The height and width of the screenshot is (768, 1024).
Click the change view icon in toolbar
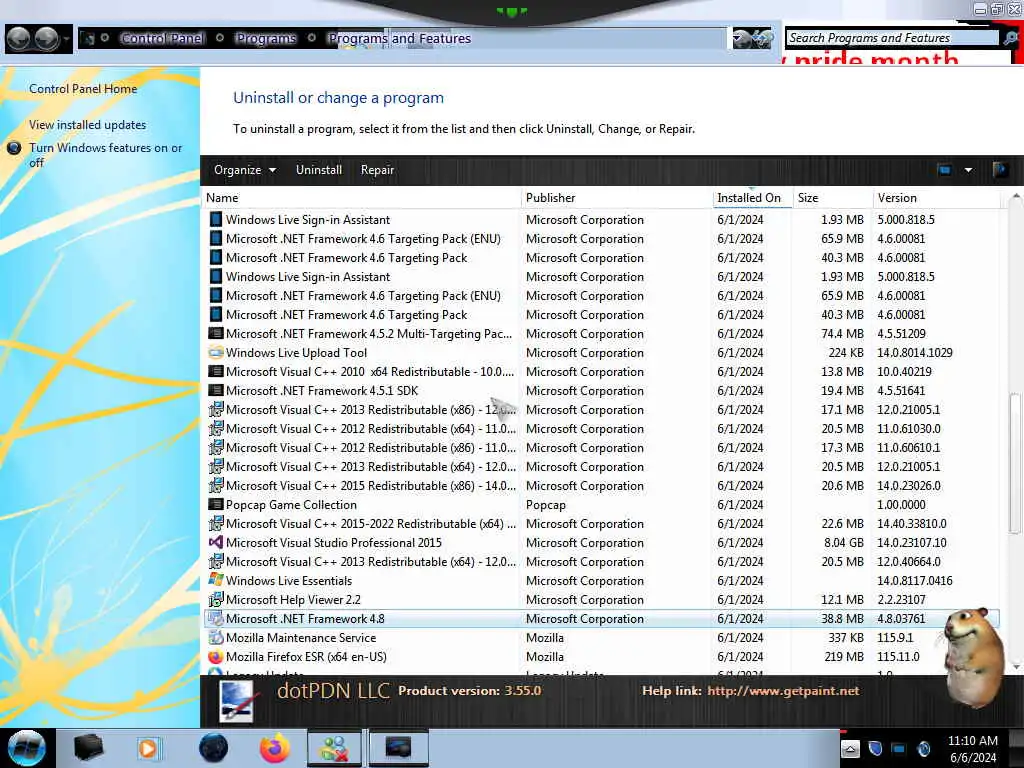pos(944,170)
